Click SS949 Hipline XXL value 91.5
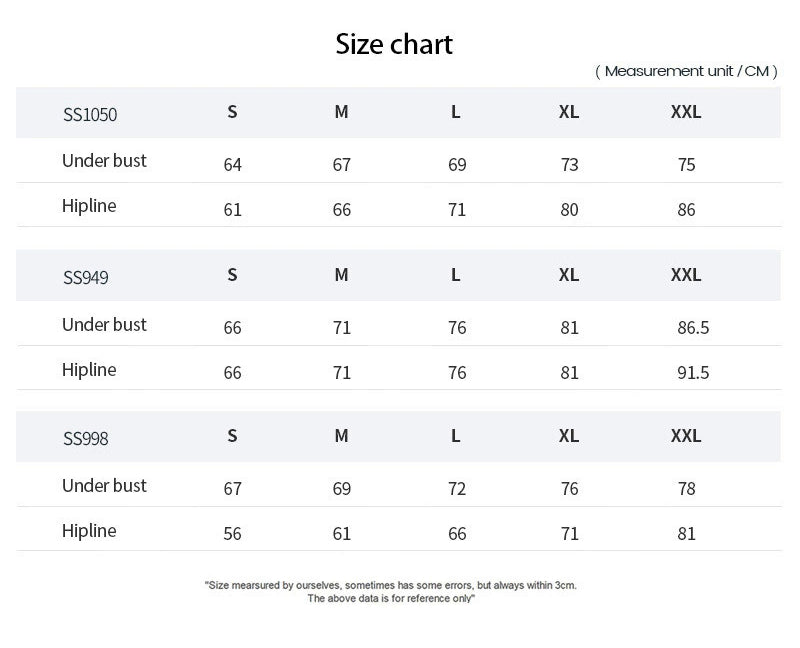800x648 pixels. point(693,373)
